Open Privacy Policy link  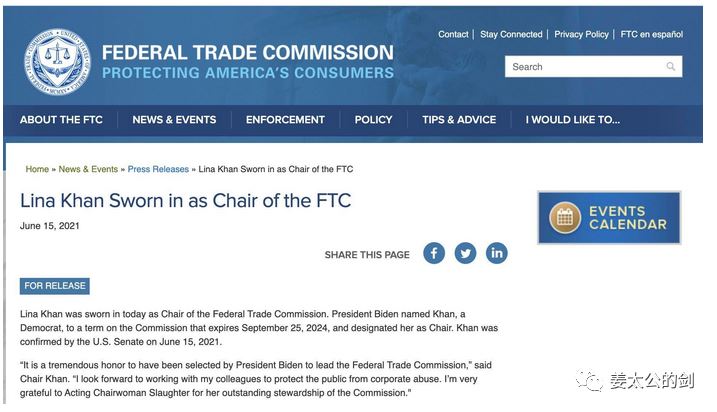pyautogui.click(x=581, y=34)
